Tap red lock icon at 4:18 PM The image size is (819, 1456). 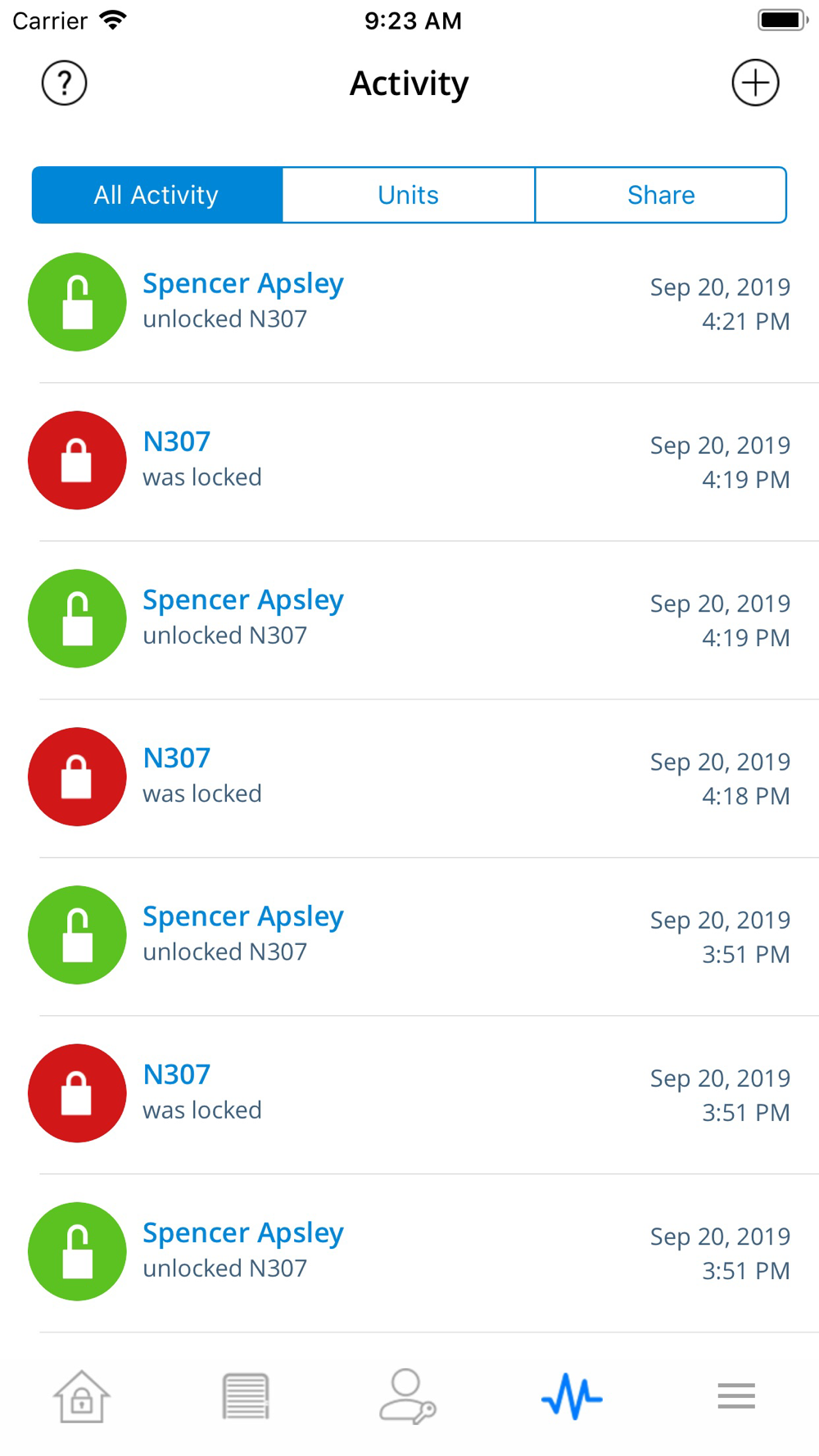77,776
